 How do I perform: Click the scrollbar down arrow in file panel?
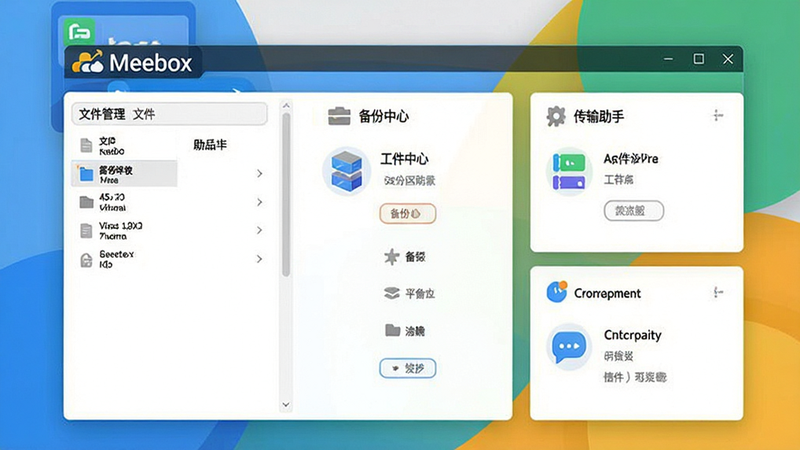click(286, 405)
